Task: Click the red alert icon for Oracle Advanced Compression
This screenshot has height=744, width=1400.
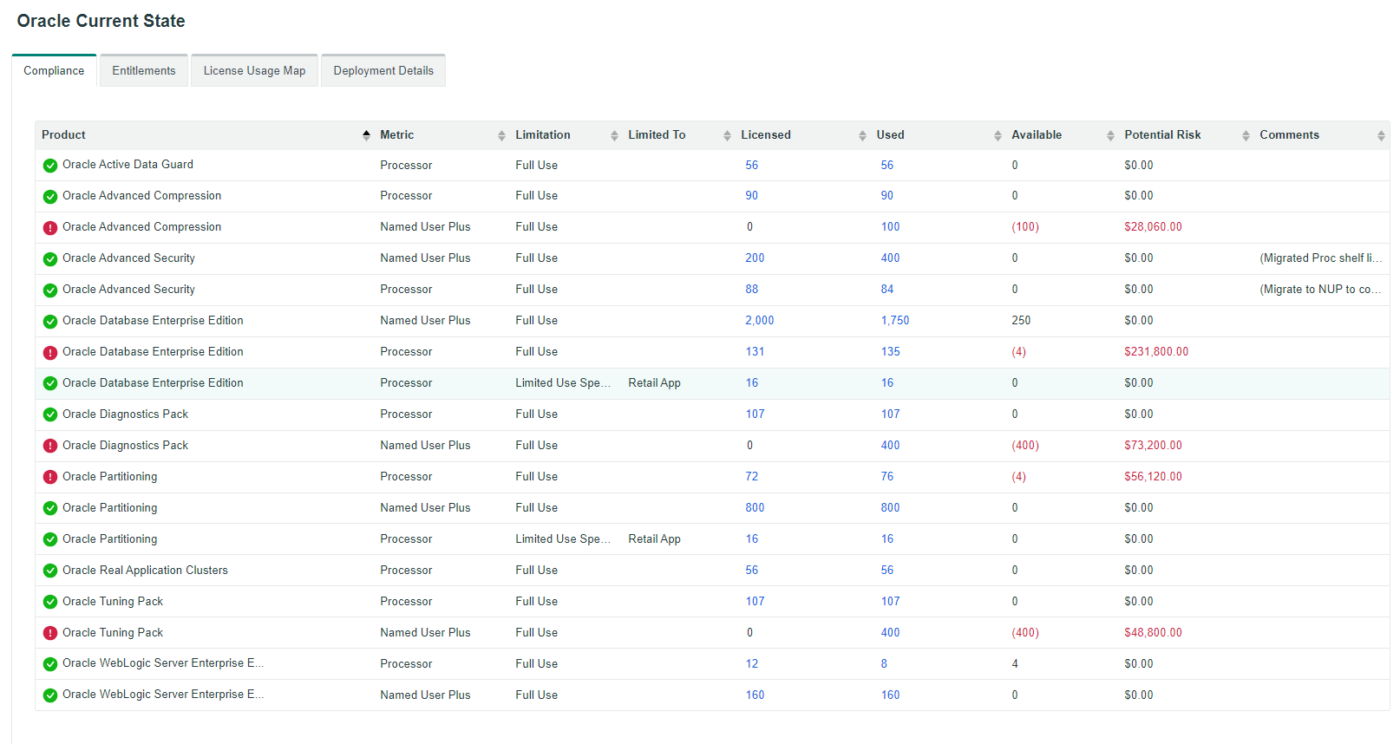Action: tap(50, 228)
